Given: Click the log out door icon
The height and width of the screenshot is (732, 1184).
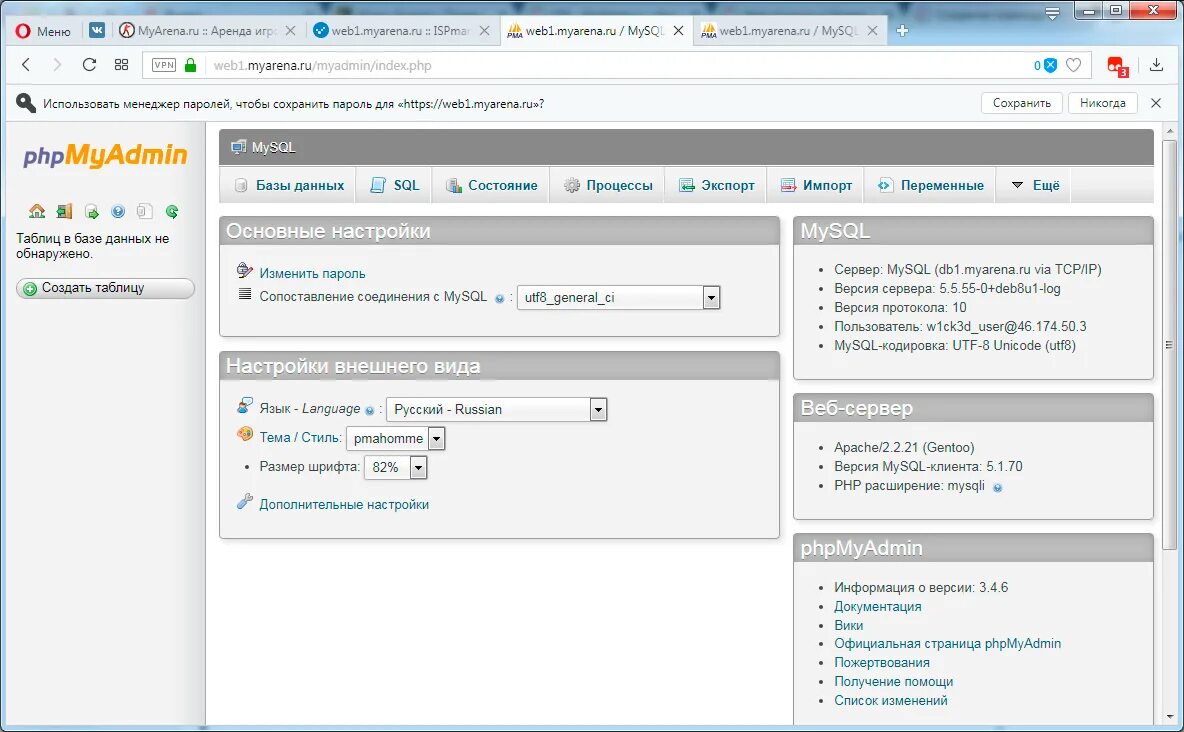Looking at the screenshot, I should [64, 212].
